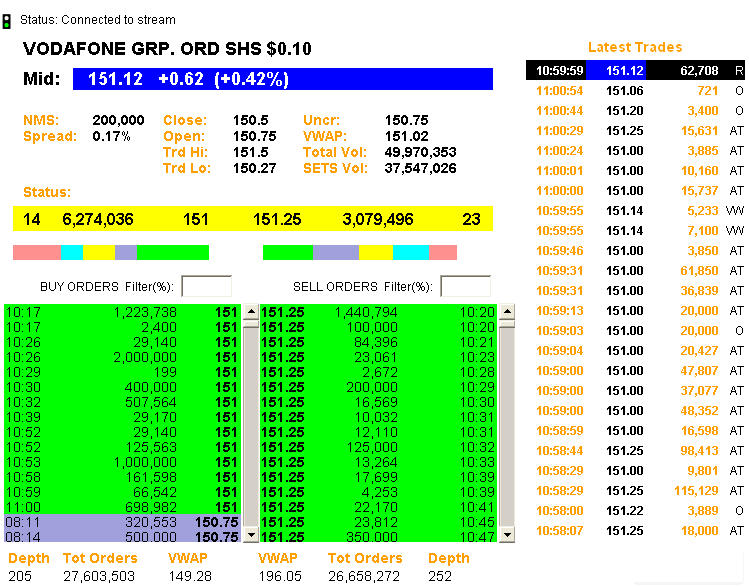
Task: Click the Status: Connected to stream text
Action: click(x=98, y=20)
